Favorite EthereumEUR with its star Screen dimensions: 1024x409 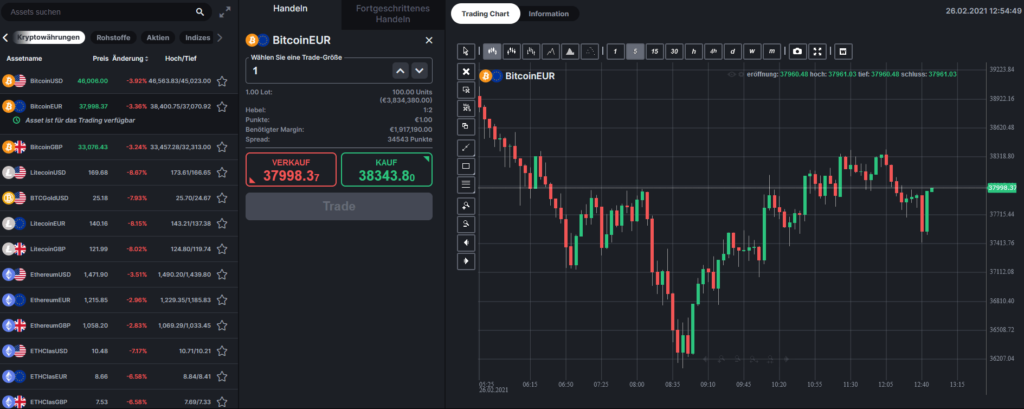[x=222, y=300]
